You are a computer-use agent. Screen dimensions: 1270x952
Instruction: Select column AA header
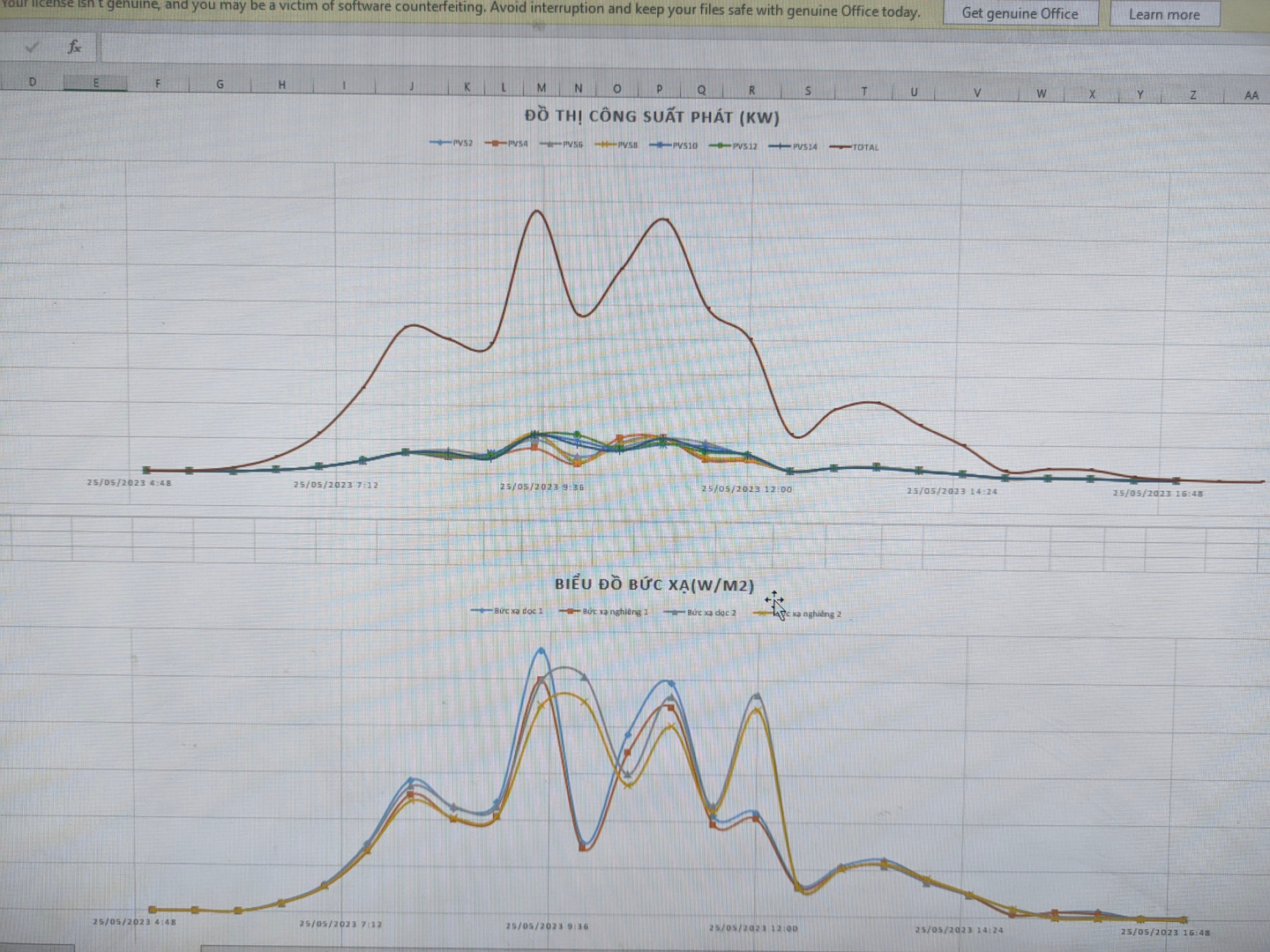pos(1251,95)
